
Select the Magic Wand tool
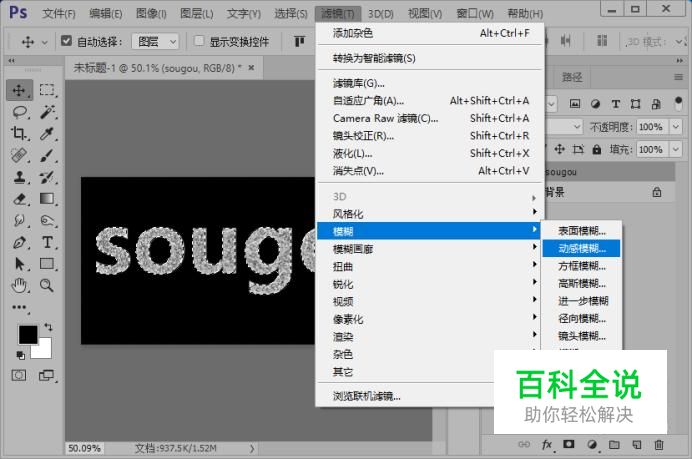coord(47,112)
